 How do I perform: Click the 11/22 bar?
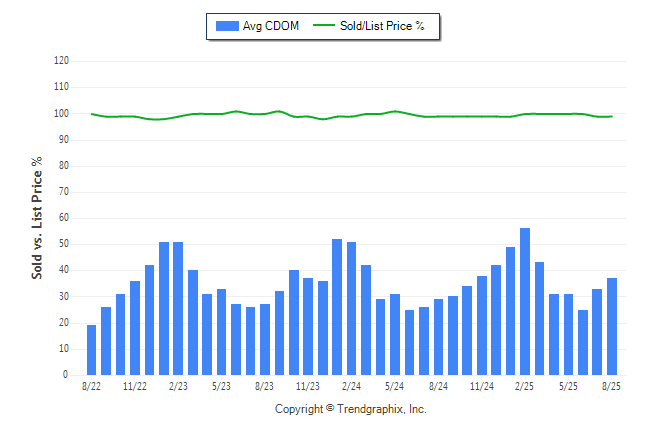[x=135, y=328]
